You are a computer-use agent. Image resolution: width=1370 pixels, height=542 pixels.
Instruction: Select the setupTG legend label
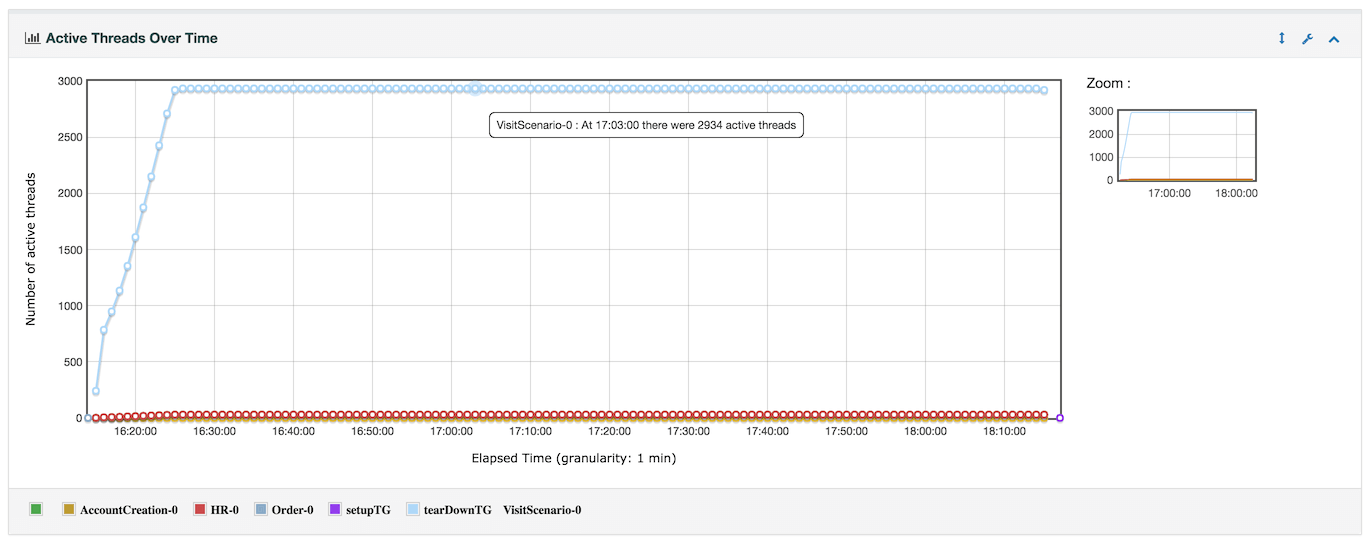(x=368, y=510)
